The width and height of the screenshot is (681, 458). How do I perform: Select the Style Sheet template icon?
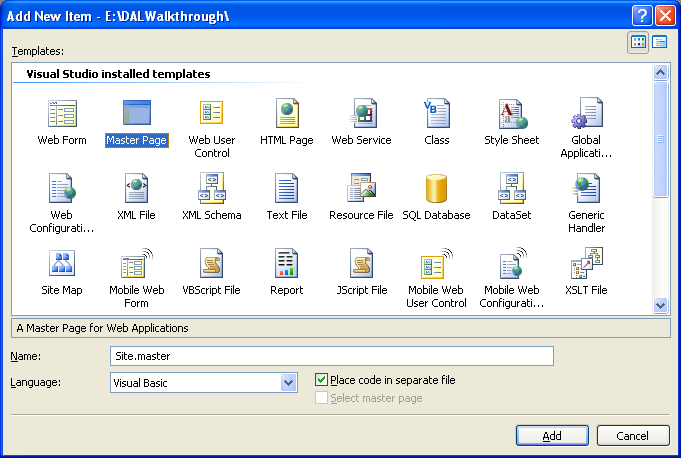click(512, 114)
